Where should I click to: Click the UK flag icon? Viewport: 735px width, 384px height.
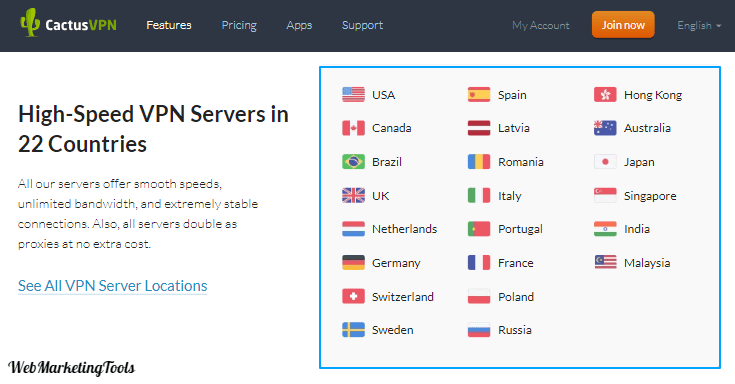click(x=353, y=196)
